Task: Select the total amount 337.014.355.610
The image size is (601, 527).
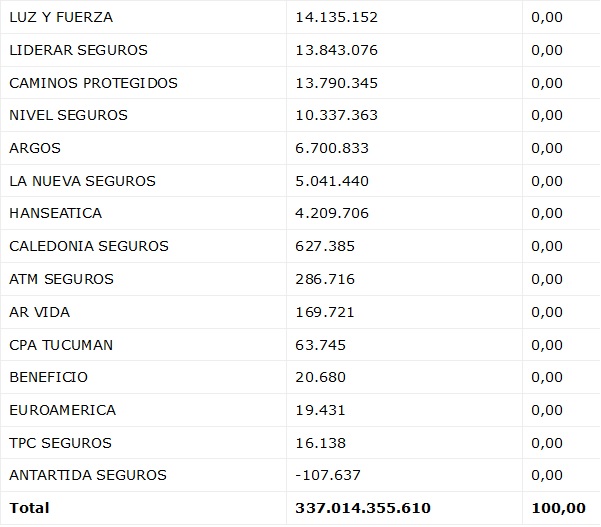Action: tap(363, 508)
